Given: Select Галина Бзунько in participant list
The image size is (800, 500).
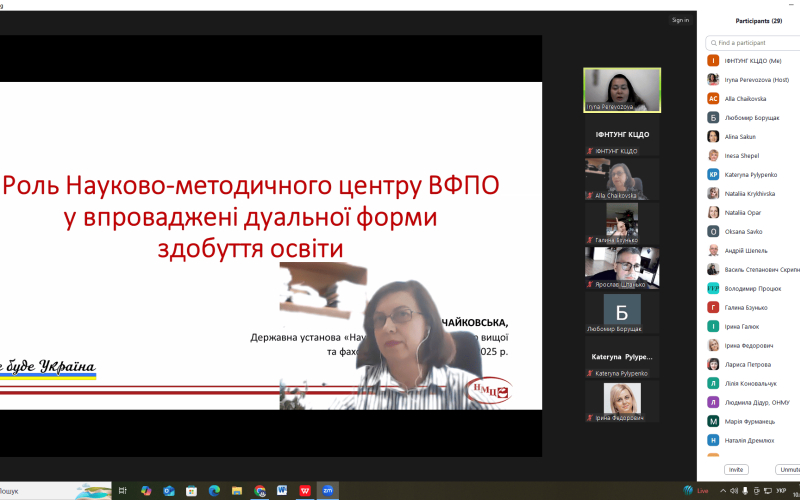Looking at the screenshot, I should click(x=753, y=308).
